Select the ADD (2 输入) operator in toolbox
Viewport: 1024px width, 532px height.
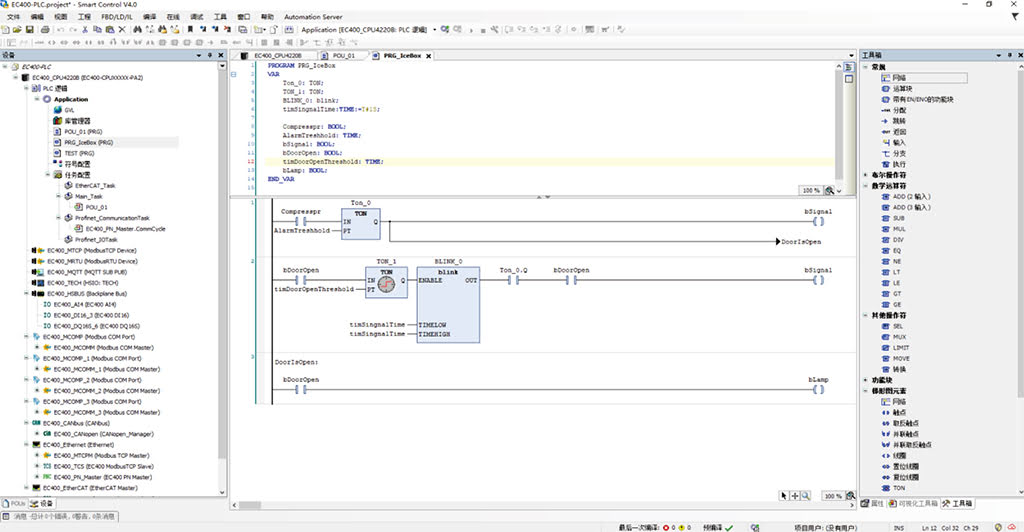pos(910,197)
